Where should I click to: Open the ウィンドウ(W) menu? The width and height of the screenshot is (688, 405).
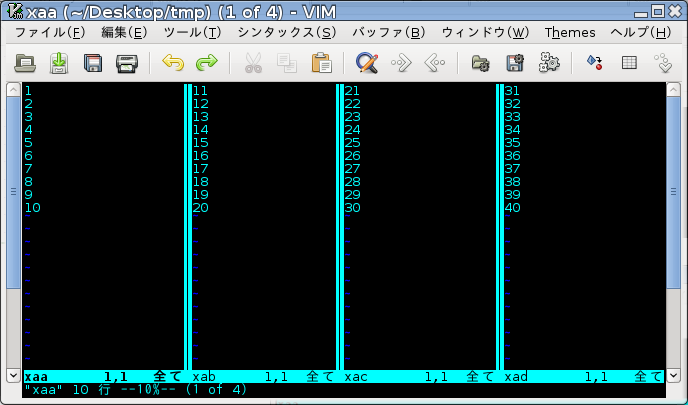coord(485,32)
